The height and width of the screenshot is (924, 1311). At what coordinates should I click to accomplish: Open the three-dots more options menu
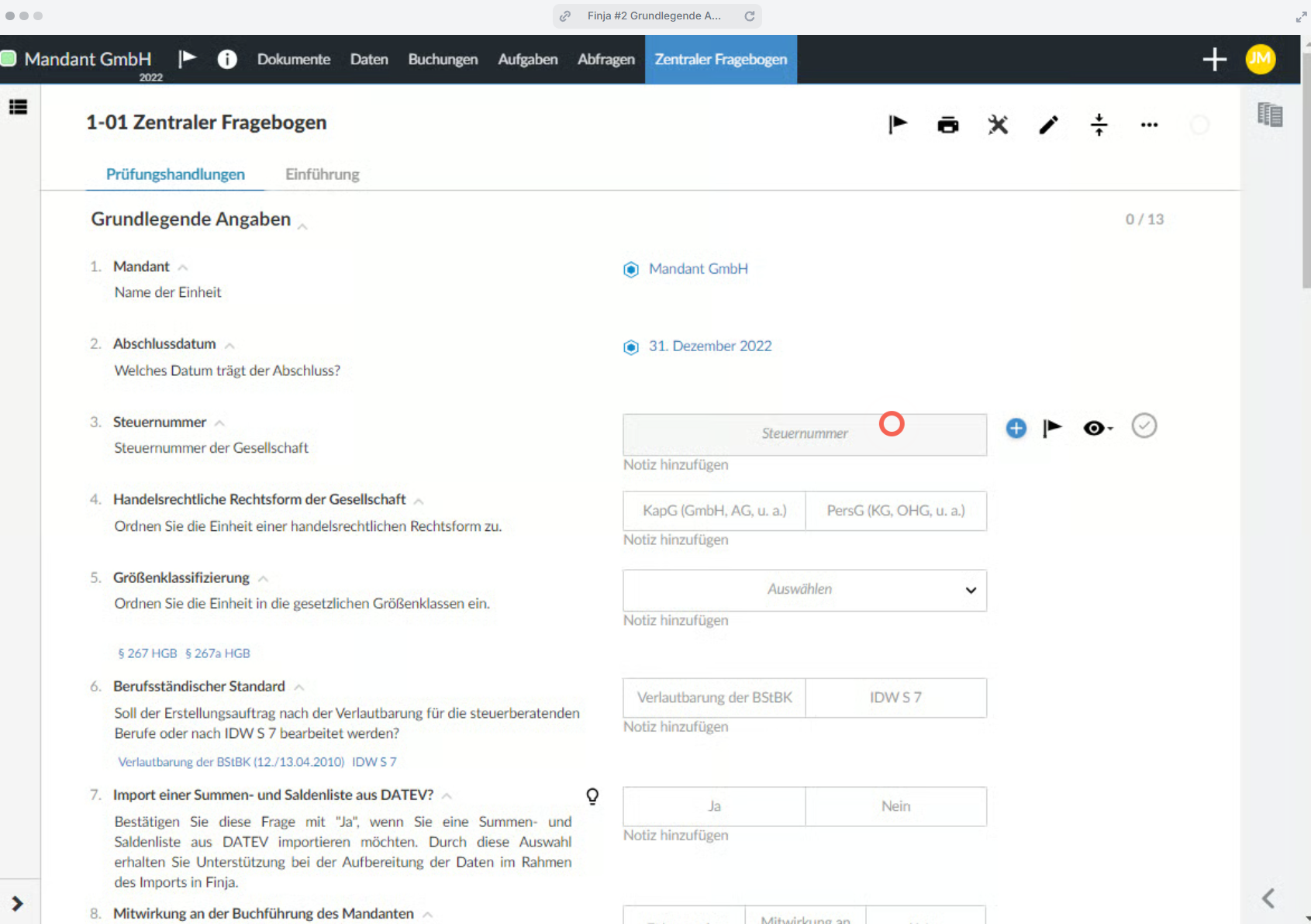coord(1149,125)
